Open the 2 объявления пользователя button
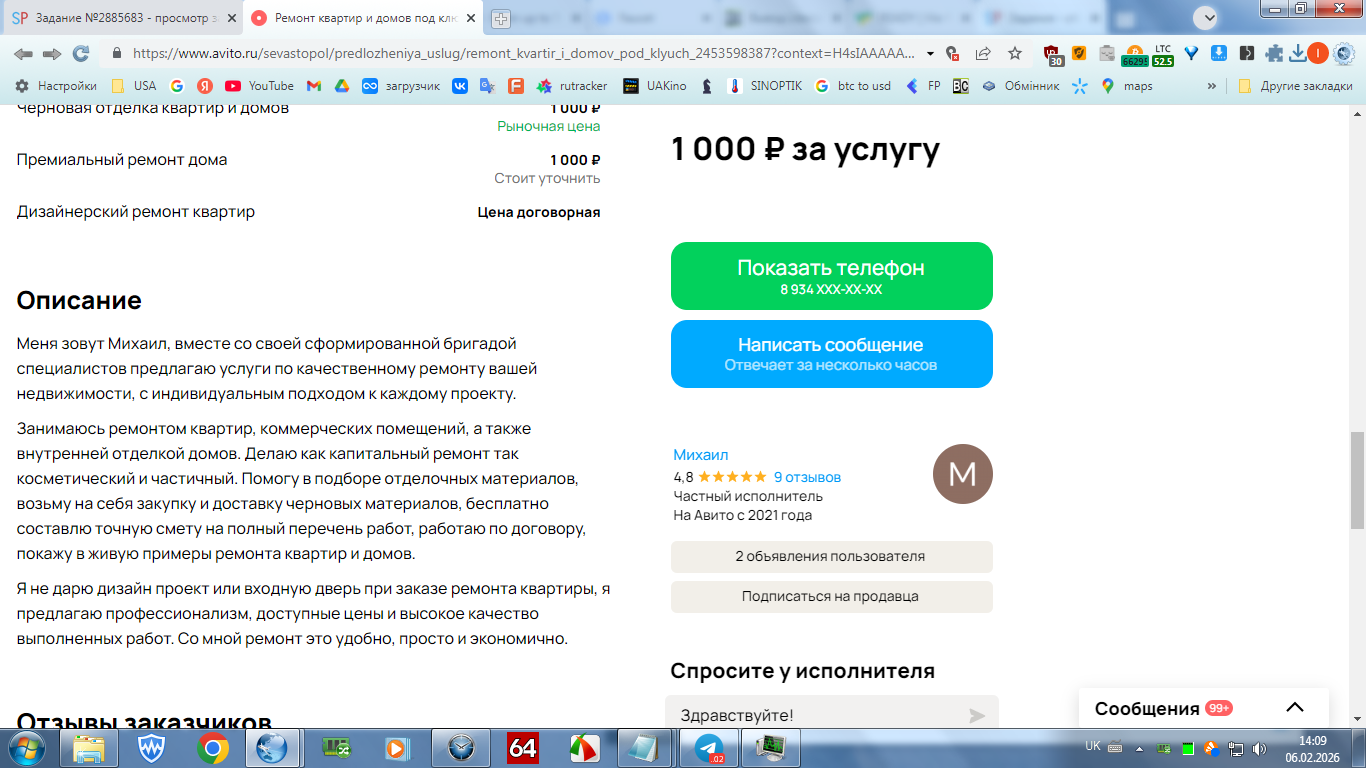This screenshot has height=768, width=1366. (832, 557)
